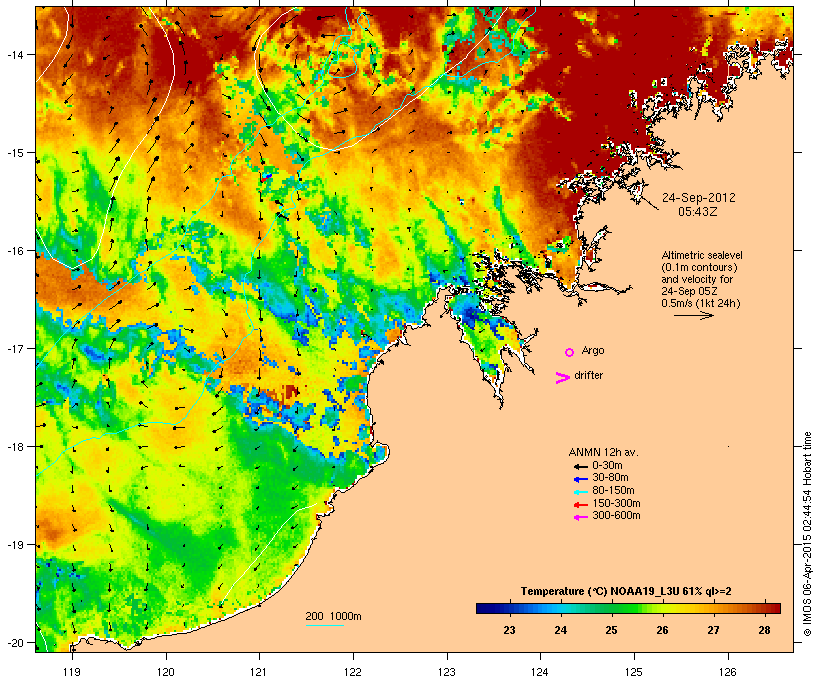Click the blue 30-80m arrow legend
This screenshot has height=680, width=820.
click(x=581, y=479)
